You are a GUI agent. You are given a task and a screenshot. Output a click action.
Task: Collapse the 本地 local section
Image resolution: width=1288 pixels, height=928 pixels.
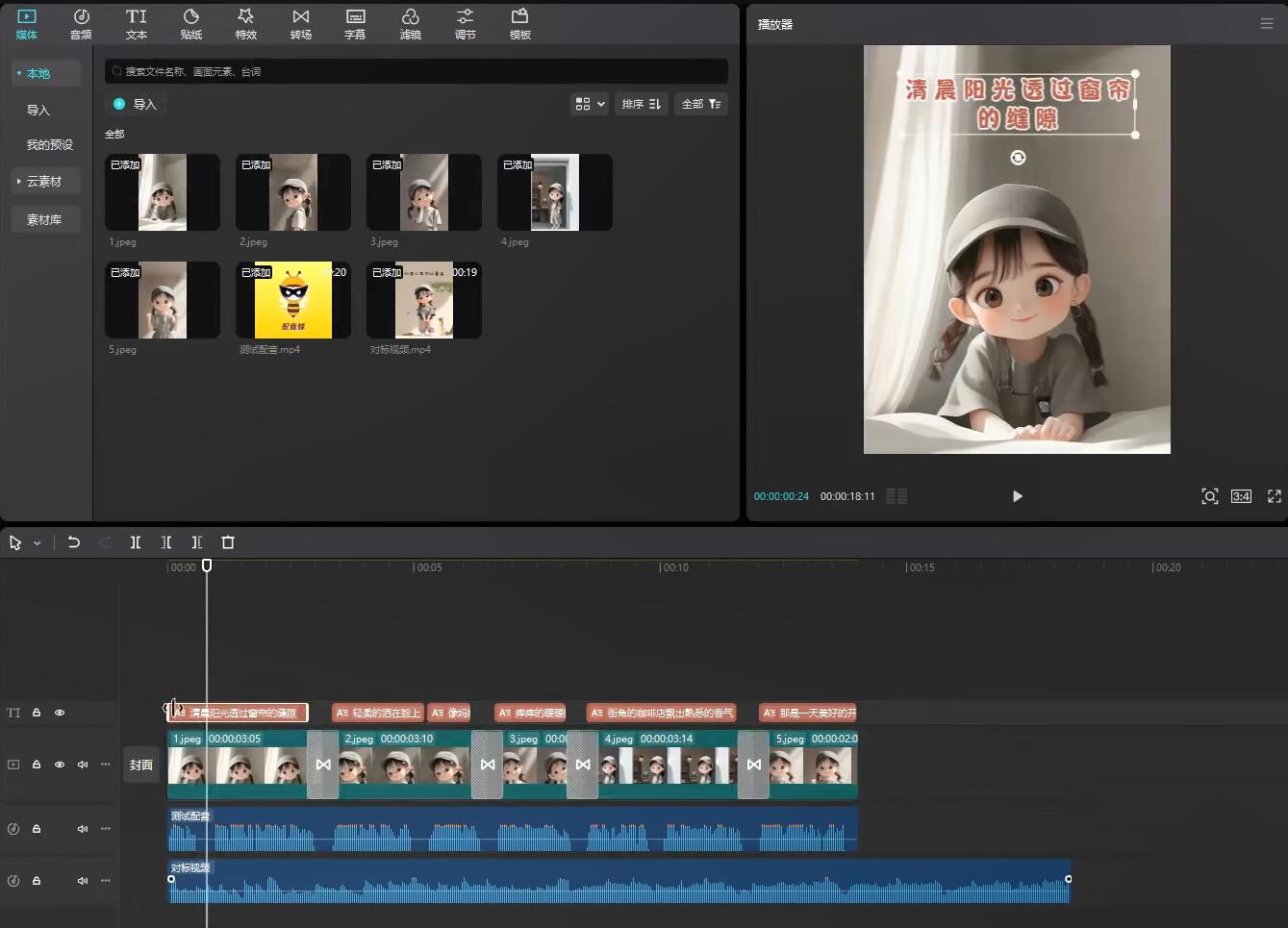click(46, 73)
